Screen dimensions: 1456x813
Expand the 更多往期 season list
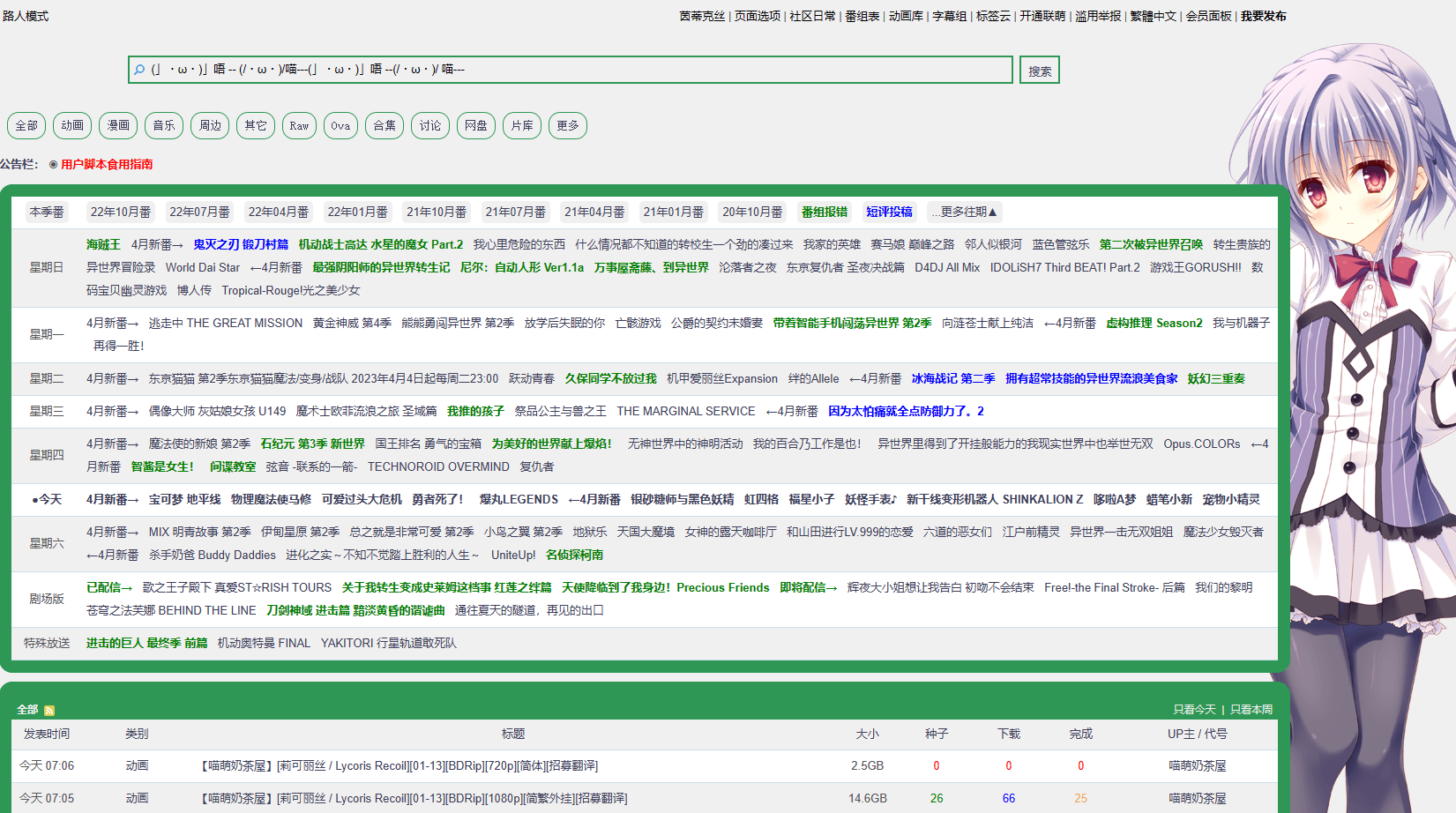pos(964,212)
